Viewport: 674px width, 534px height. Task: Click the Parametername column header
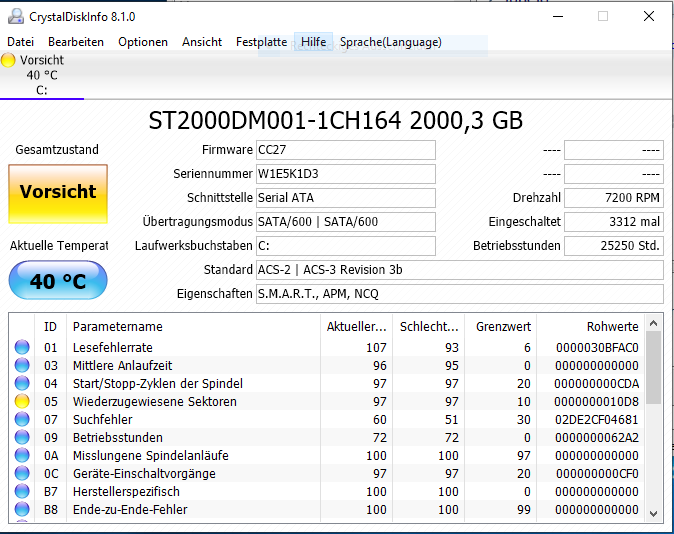click(193, 327)
